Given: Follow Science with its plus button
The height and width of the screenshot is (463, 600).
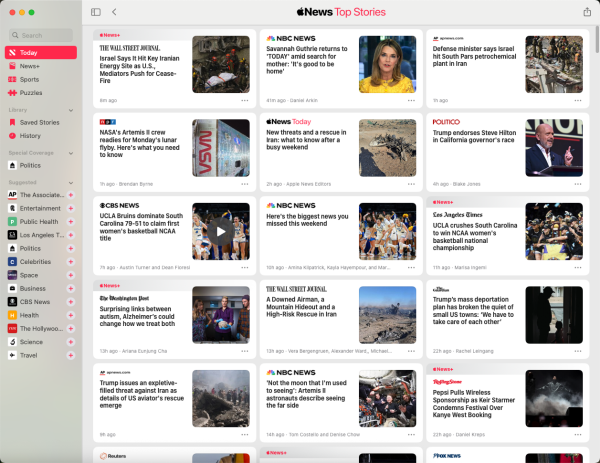Looking at the screenshot, I should point(71,342).
